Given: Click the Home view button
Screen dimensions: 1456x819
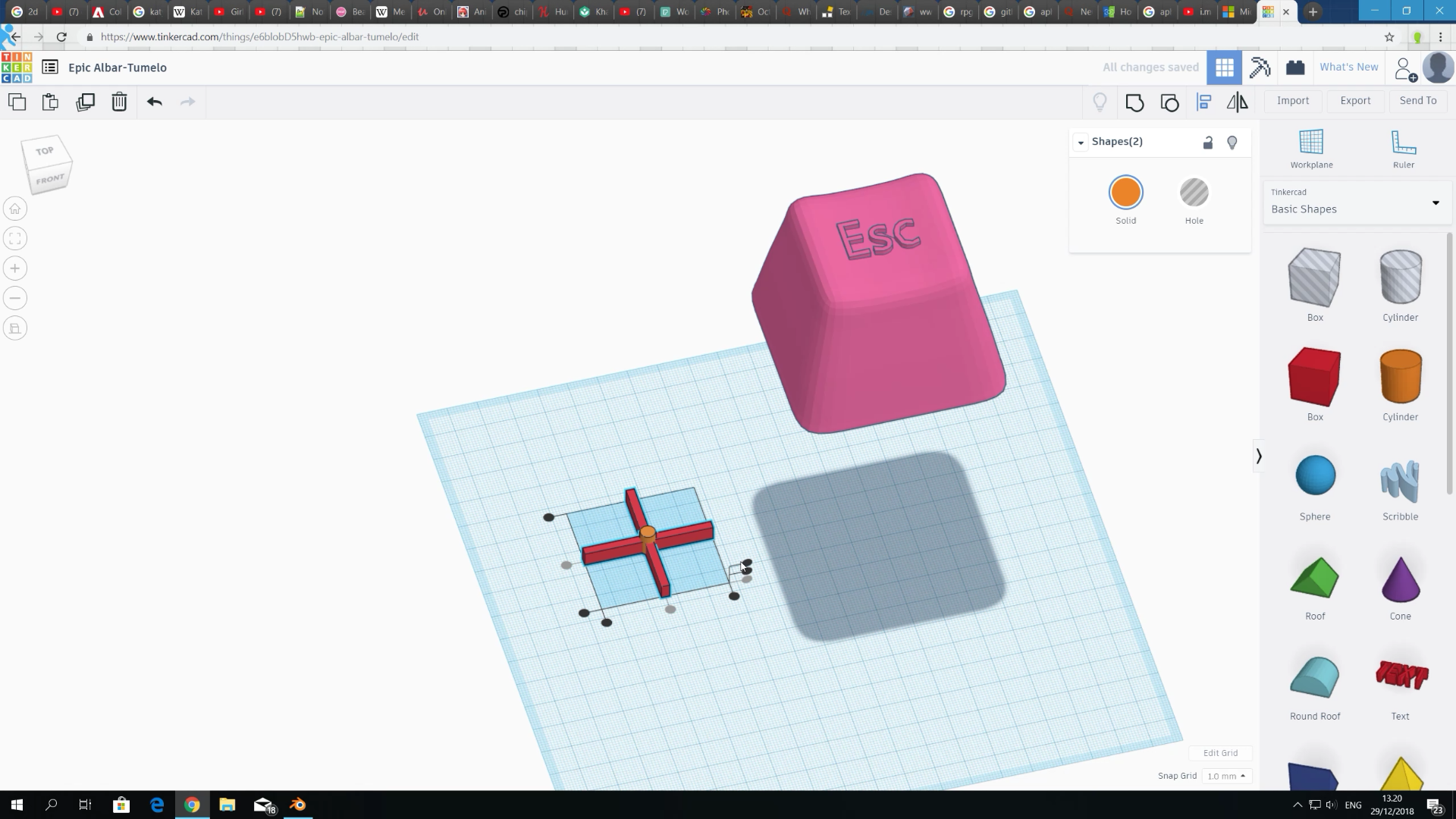Looking at the screenshot, I should tap(15, 209).
